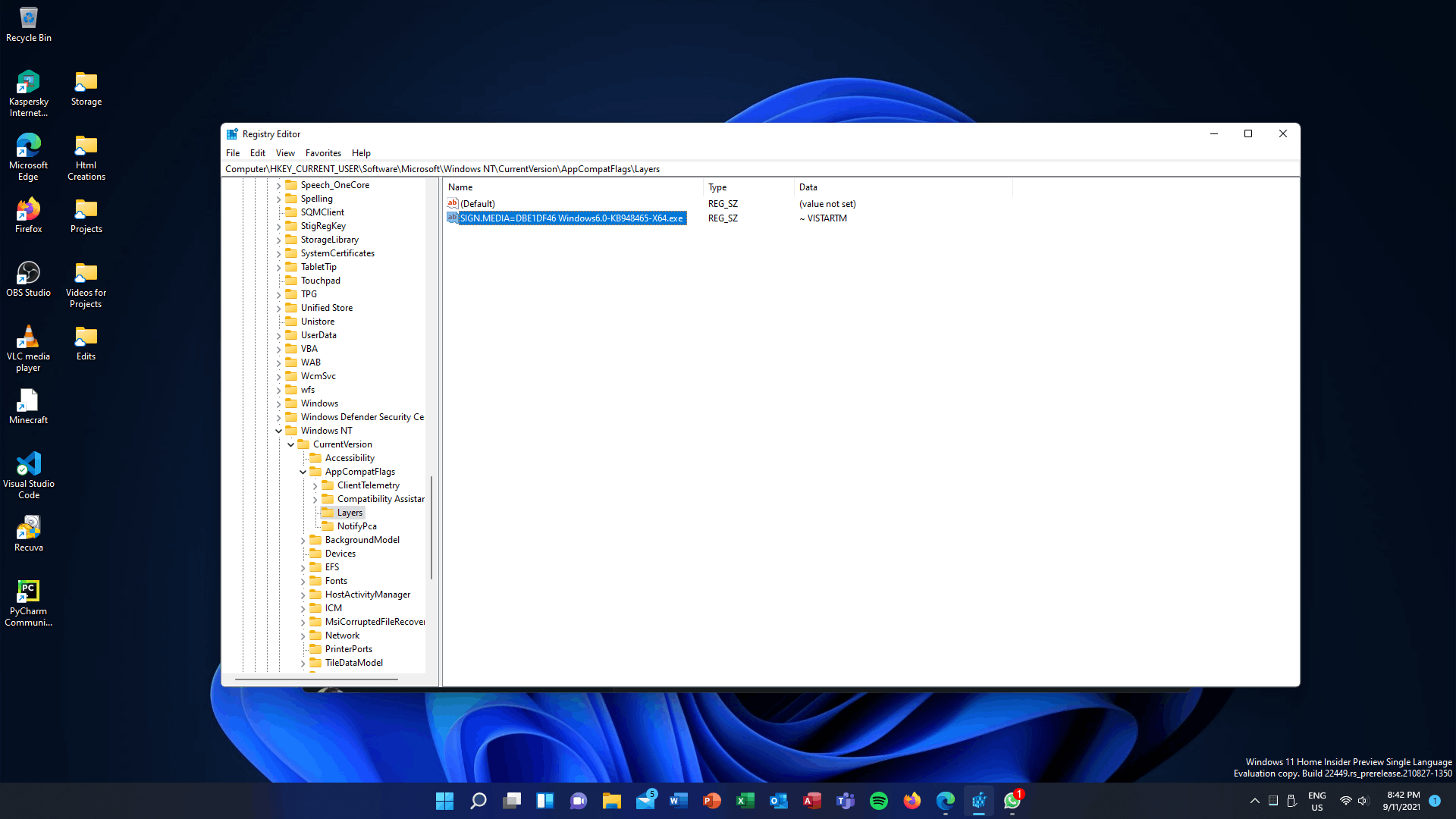Select the Touchpad registry key
1456x819 pixels.
(320, 281)
